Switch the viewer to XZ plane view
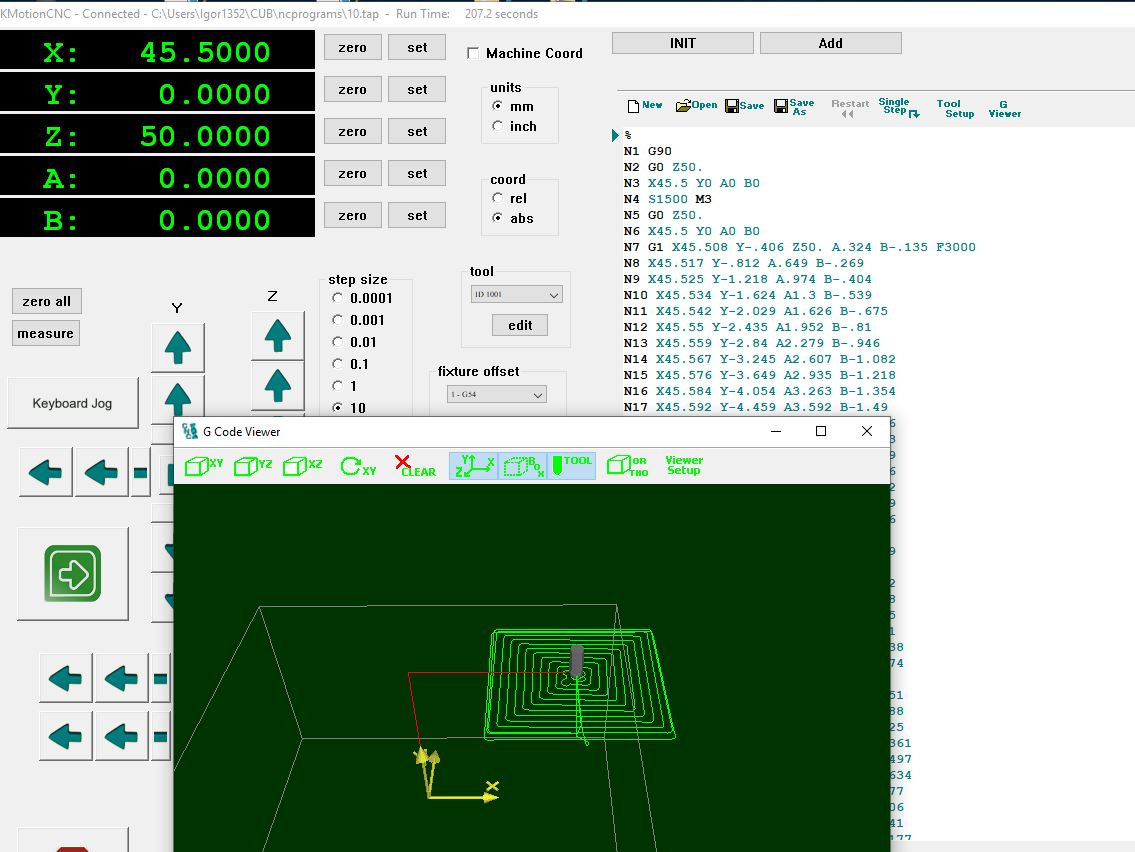This screenshot has width=1135, height=852. point(302,466)
